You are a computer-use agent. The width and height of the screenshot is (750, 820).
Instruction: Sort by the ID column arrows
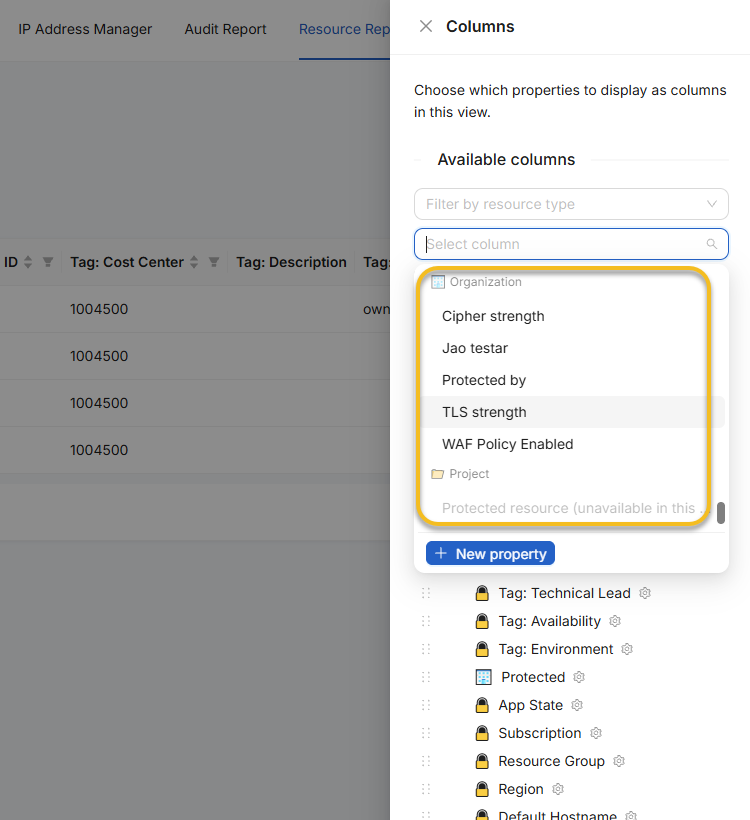coord(28,262)
